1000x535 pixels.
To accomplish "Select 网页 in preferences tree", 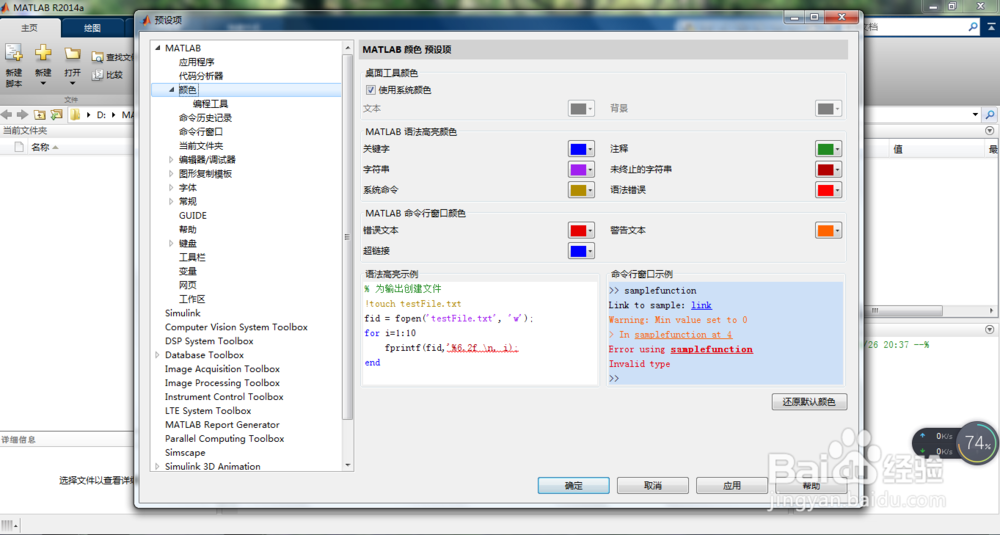I will pos(188,286).
